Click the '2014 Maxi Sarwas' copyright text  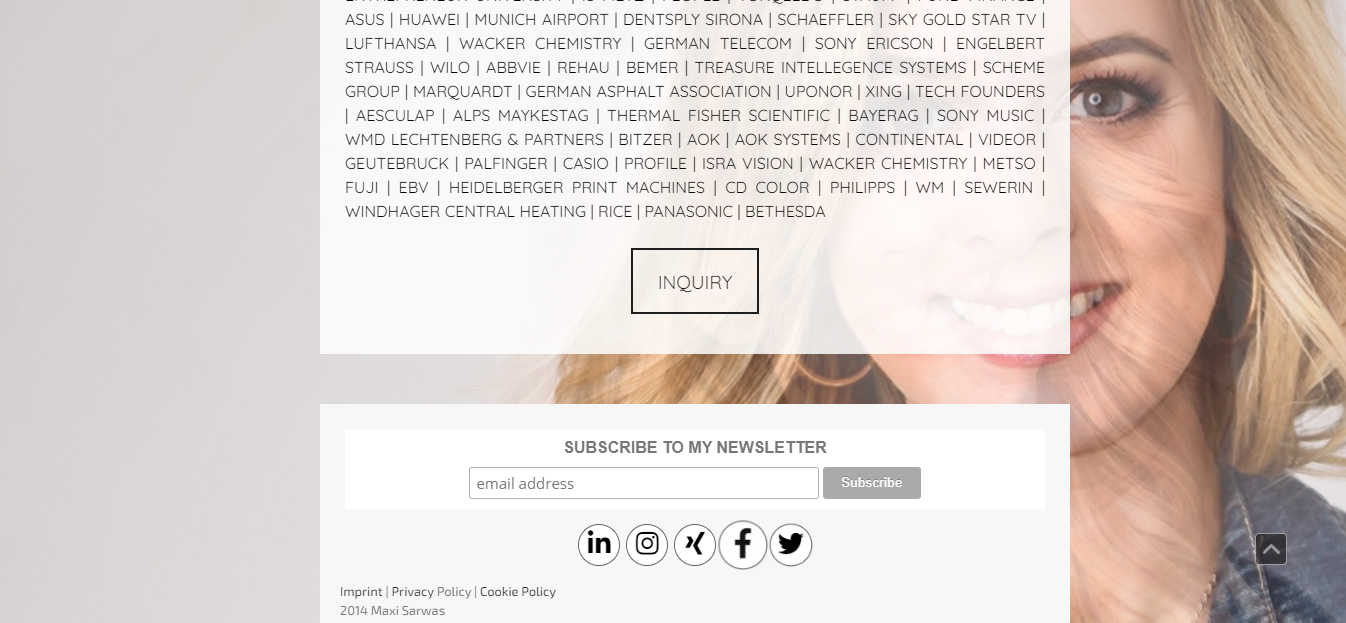392,610
